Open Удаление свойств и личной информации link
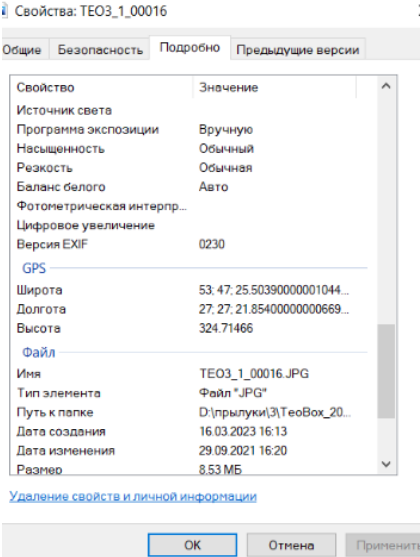Viewport: 420px width, 557px height. [x=133, y=496]
